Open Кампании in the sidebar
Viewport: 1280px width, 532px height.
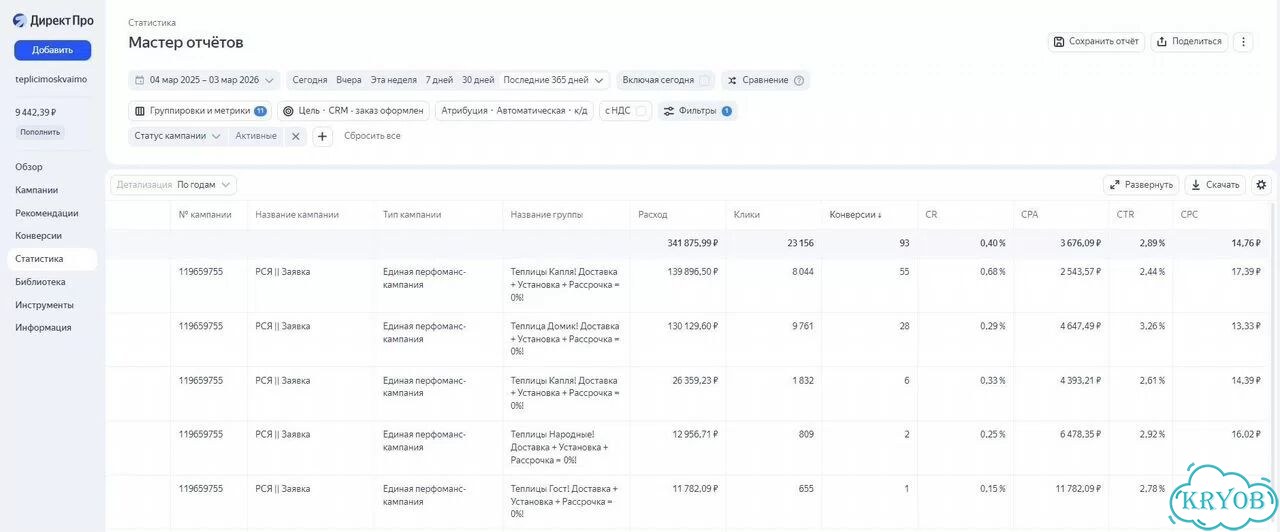[x=37, y=190]
